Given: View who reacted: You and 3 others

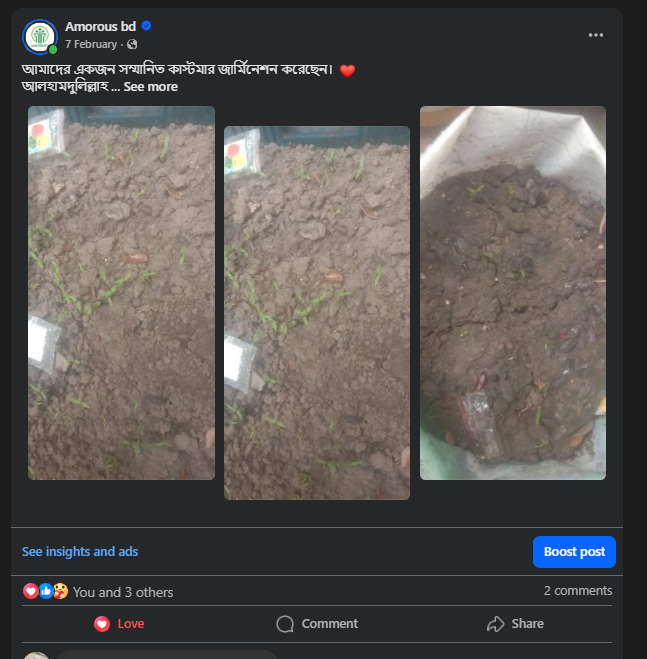Looking at the screenshot, I should [123, 592].
